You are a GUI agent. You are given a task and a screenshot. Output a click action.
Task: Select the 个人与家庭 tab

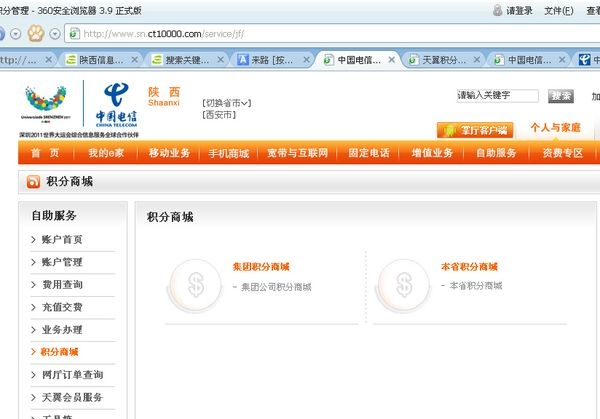tap(555, 128)
